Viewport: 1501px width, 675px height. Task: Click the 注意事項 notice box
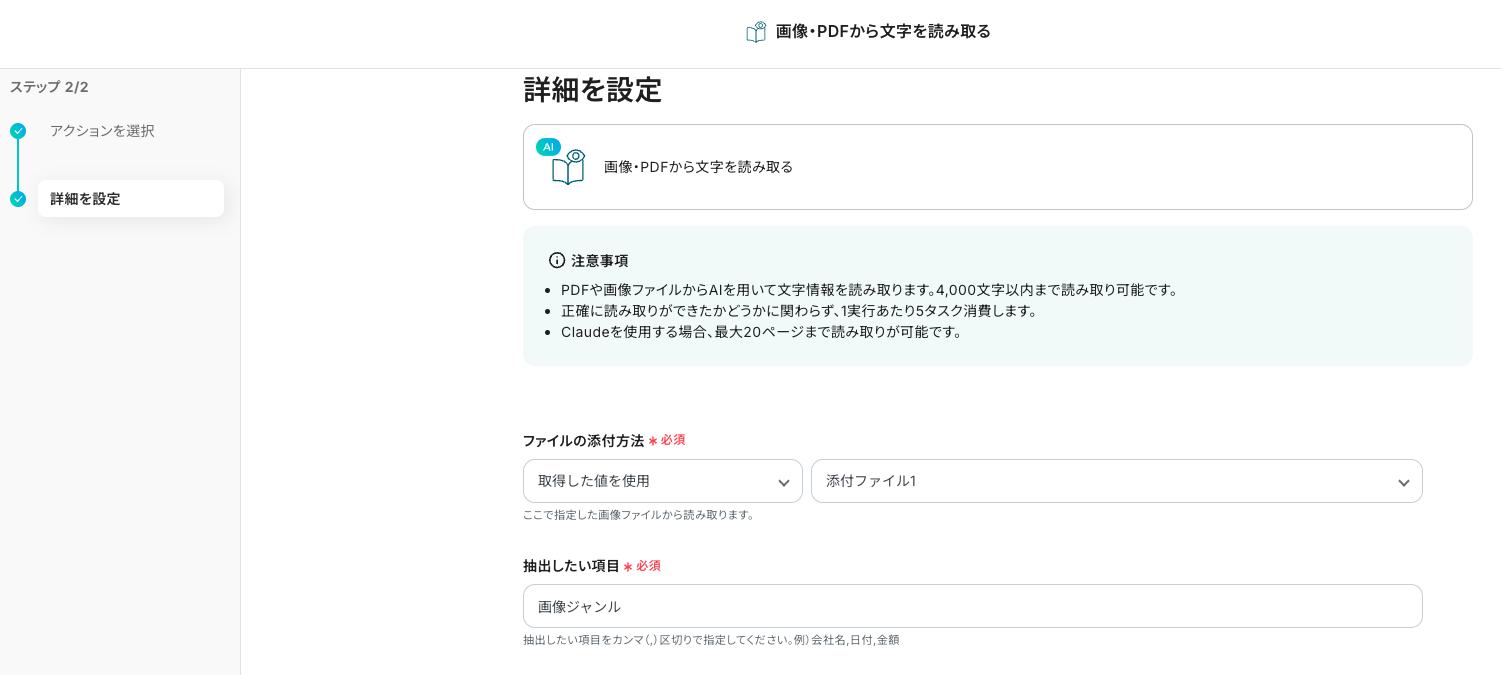998,296
